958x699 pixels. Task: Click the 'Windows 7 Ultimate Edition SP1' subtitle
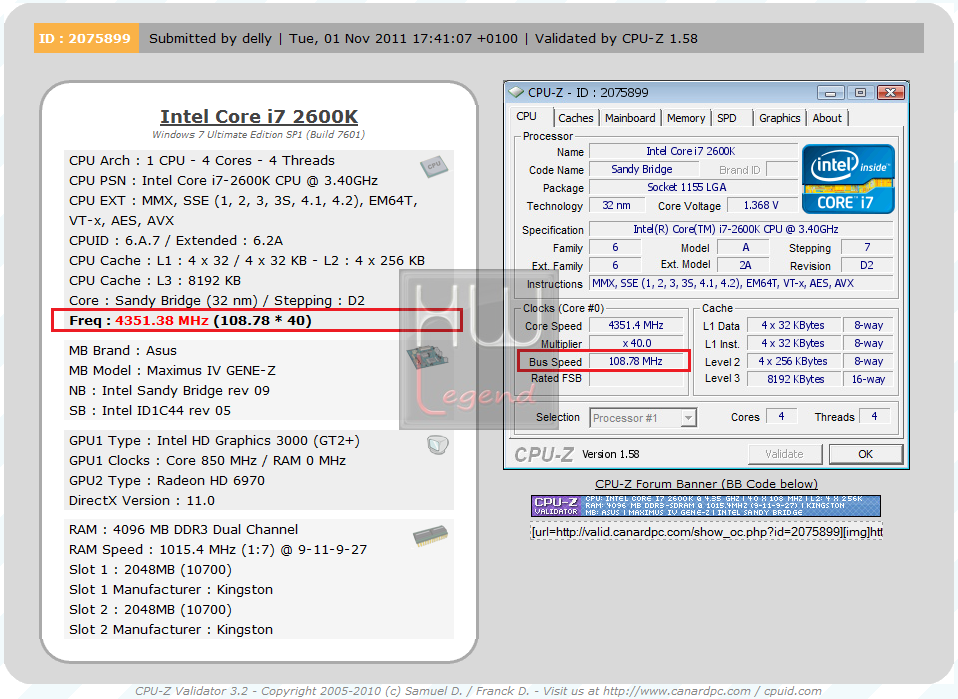tap(258, 134)
